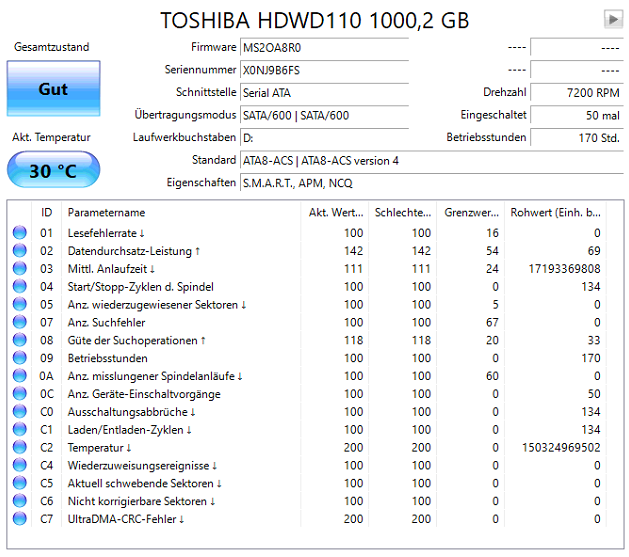Click the Eingeschaltet field 50 mal
This screenshot has width=629, height=557.
click(x=577, y=115)
